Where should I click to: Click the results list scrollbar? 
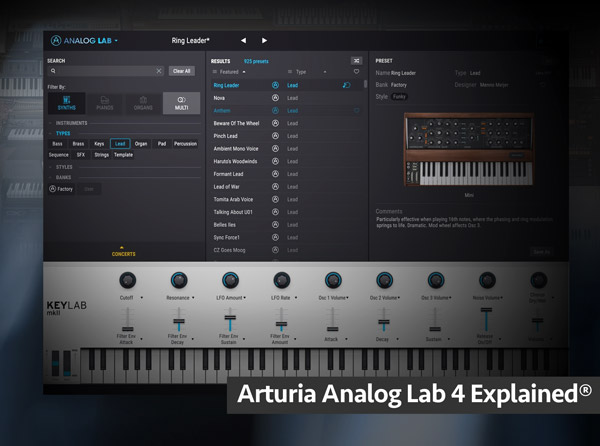[x=365, y=84]
